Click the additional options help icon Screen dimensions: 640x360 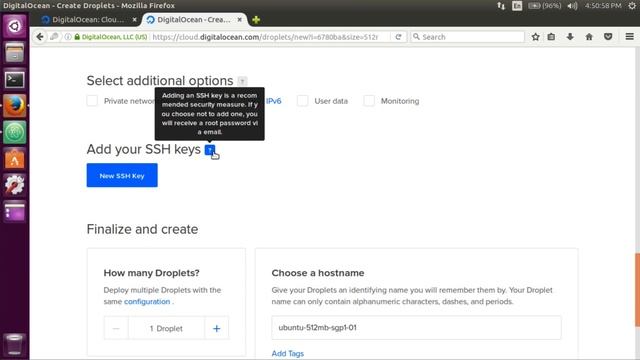tap(242, 81)
